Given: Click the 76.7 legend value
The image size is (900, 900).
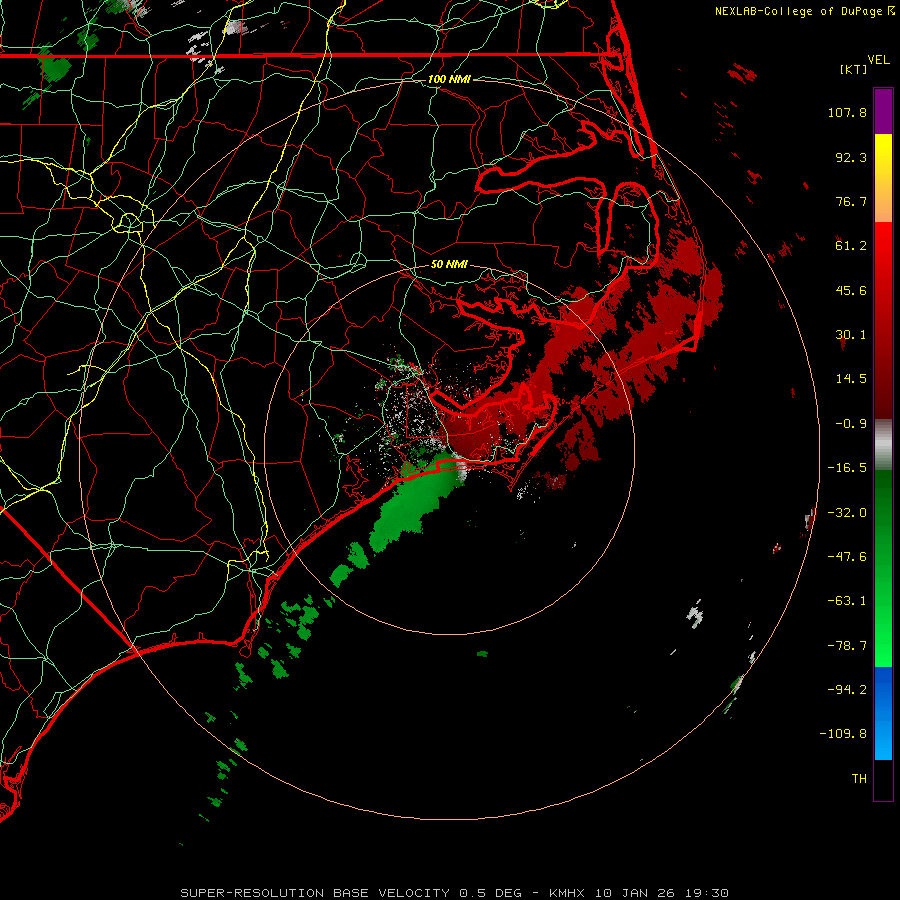Looking at the screenshot, I should point(851,201).
